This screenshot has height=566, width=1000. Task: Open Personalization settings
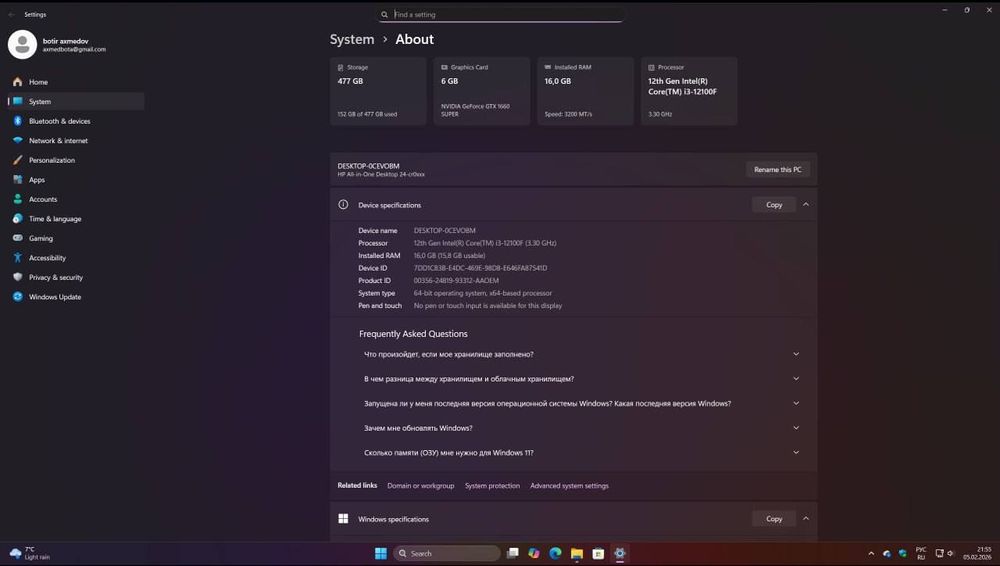[76, 160]
